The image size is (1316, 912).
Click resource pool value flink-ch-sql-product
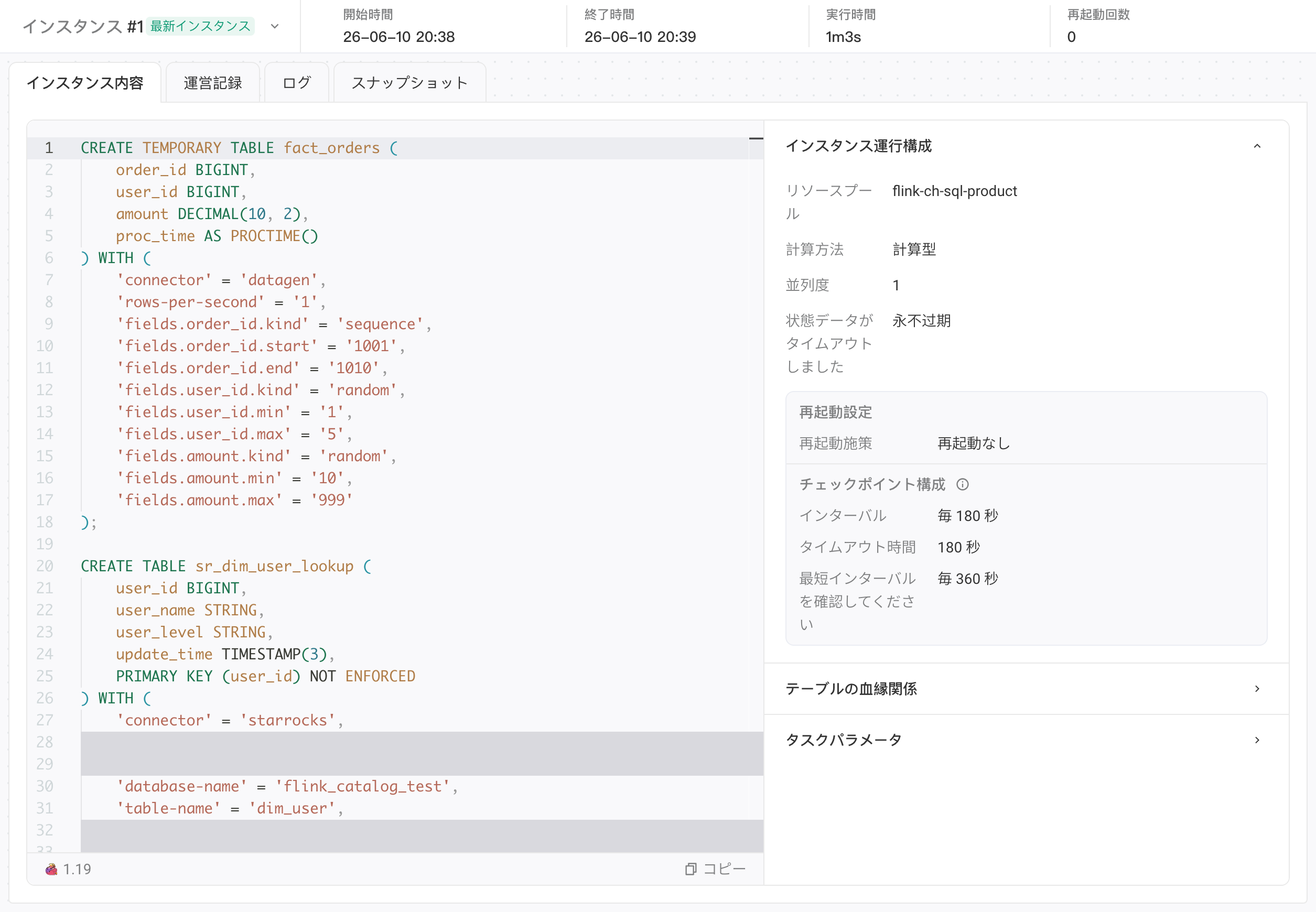click(x=954, y=191)
